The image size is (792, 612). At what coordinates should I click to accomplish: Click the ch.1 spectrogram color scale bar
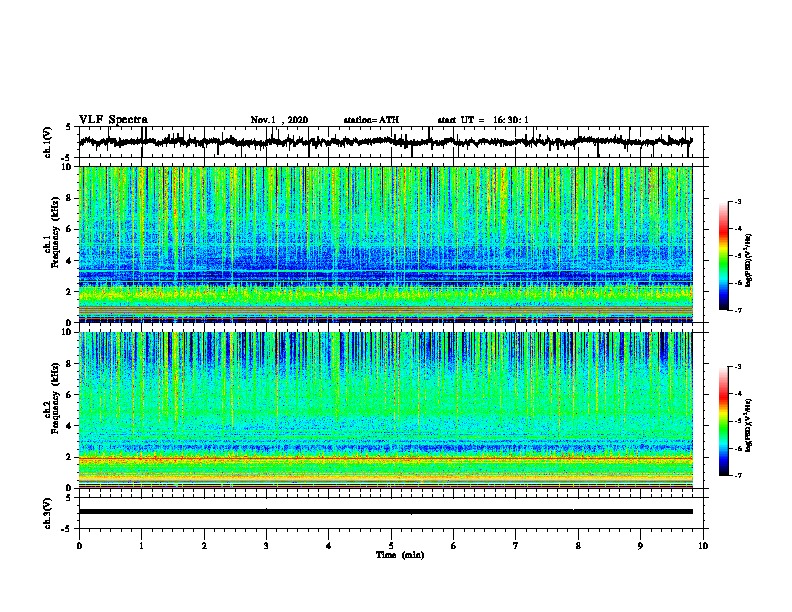(x=723, y=256)
